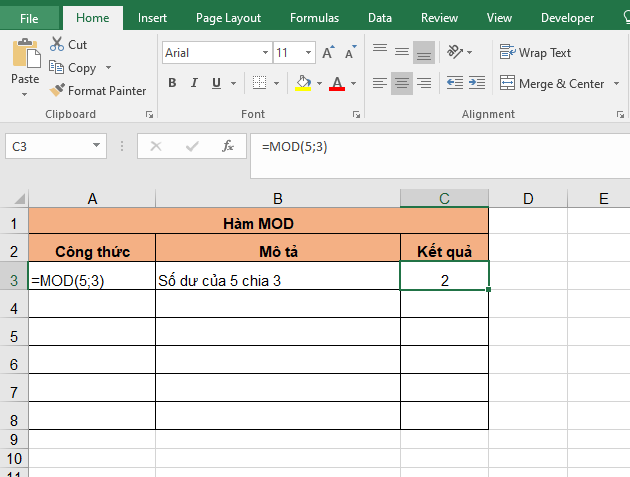Expand the Underline style dropdown arrow
The width and height of the screenshot is (630, 477).
[x=233, y=83]
